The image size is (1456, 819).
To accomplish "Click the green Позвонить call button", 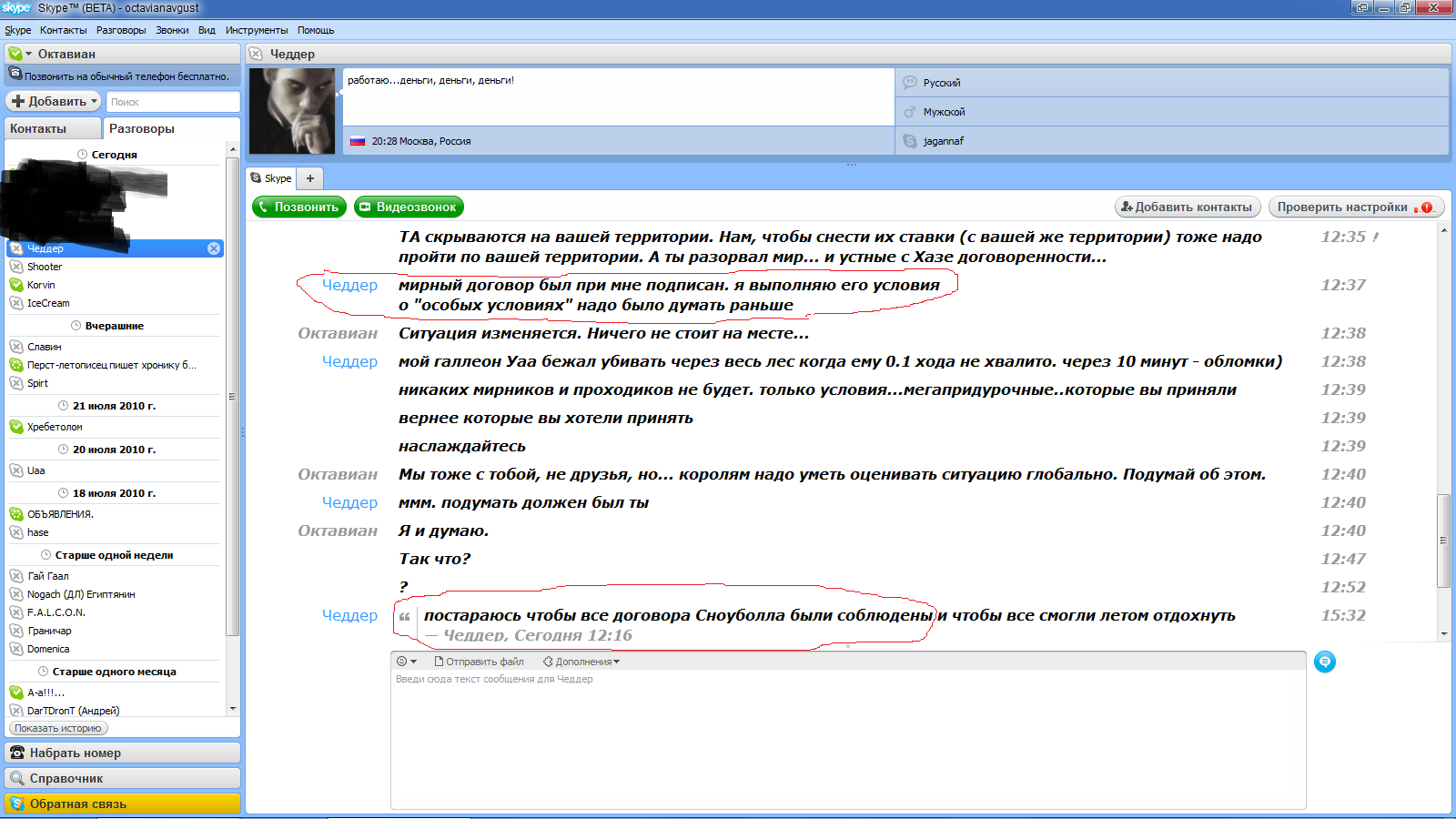I will [299, 207].
